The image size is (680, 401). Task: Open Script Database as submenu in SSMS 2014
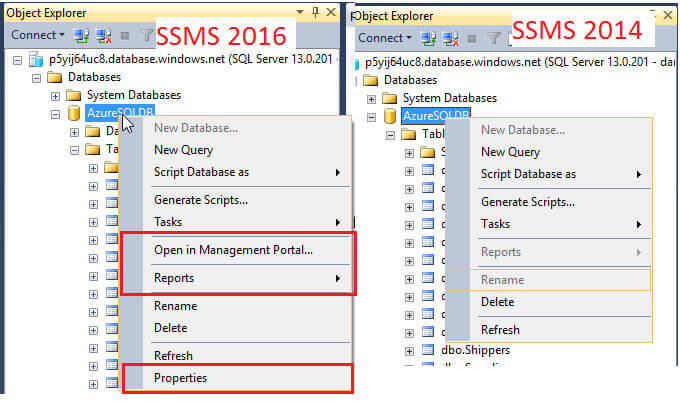(549, 174)
